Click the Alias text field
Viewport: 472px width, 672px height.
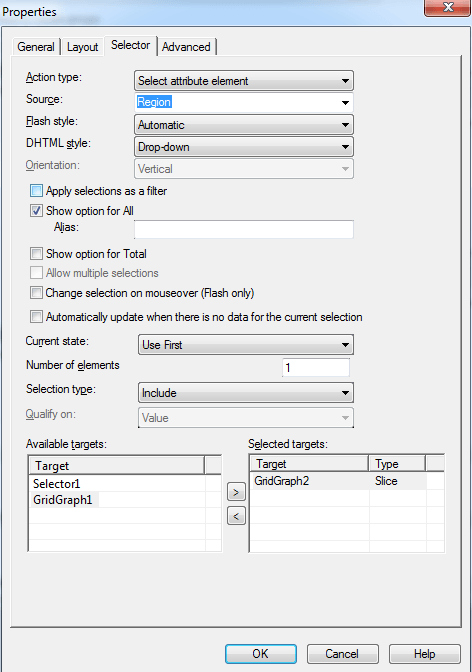244,229
